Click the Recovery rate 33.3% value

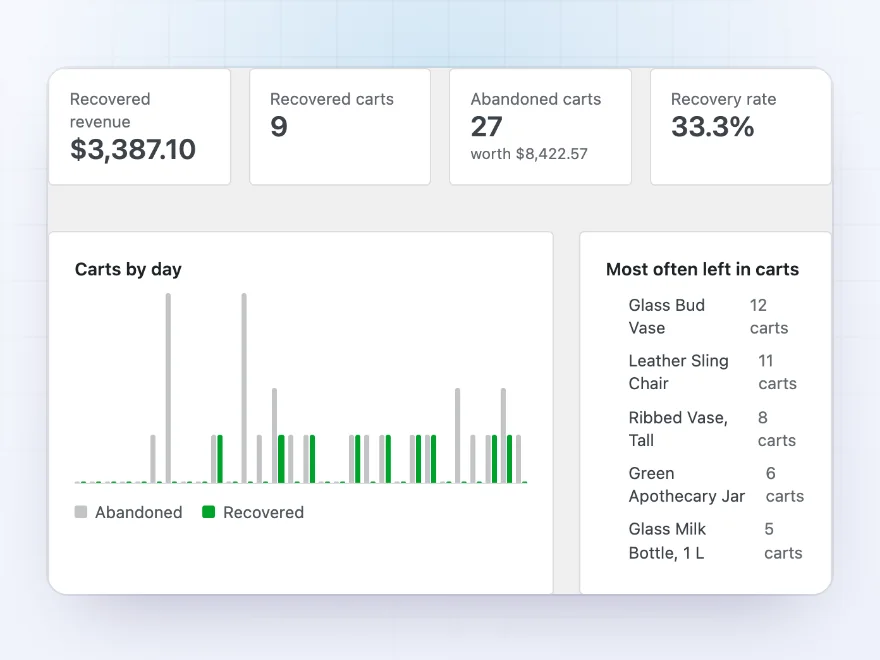tap(712, 126)
